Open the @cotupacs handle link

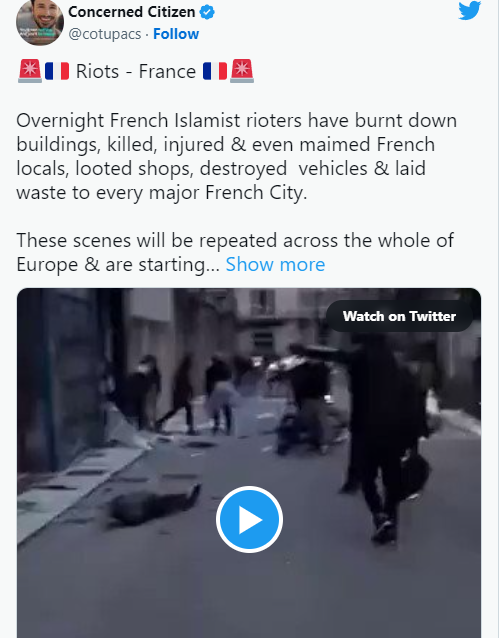pyautogui.click(x=105, y=34)
